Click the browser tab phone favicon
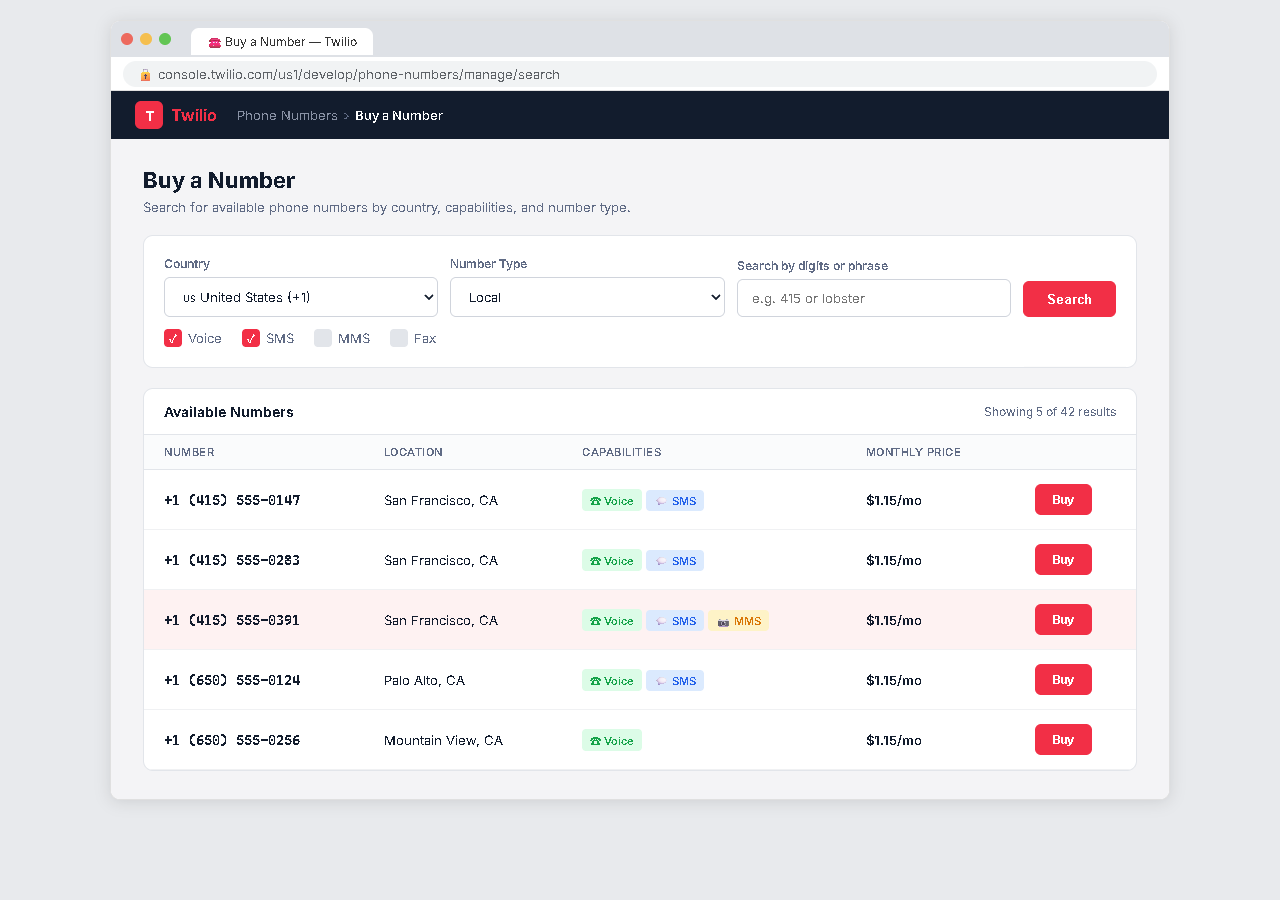The width and height of the screenshot is (1280, 900). [214, 42]
